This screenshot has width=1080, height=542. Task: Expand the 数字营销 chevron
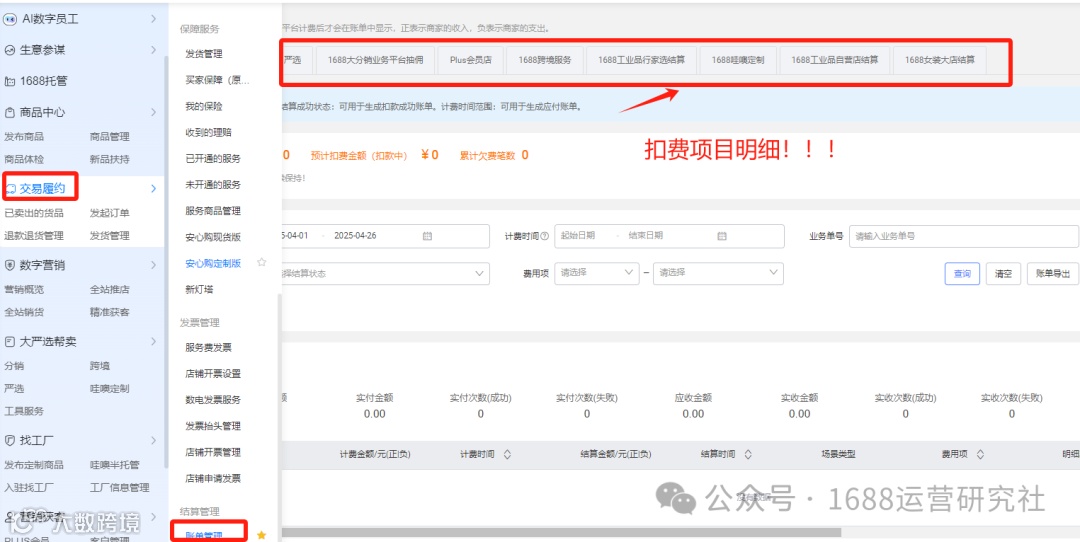point(153,265)
